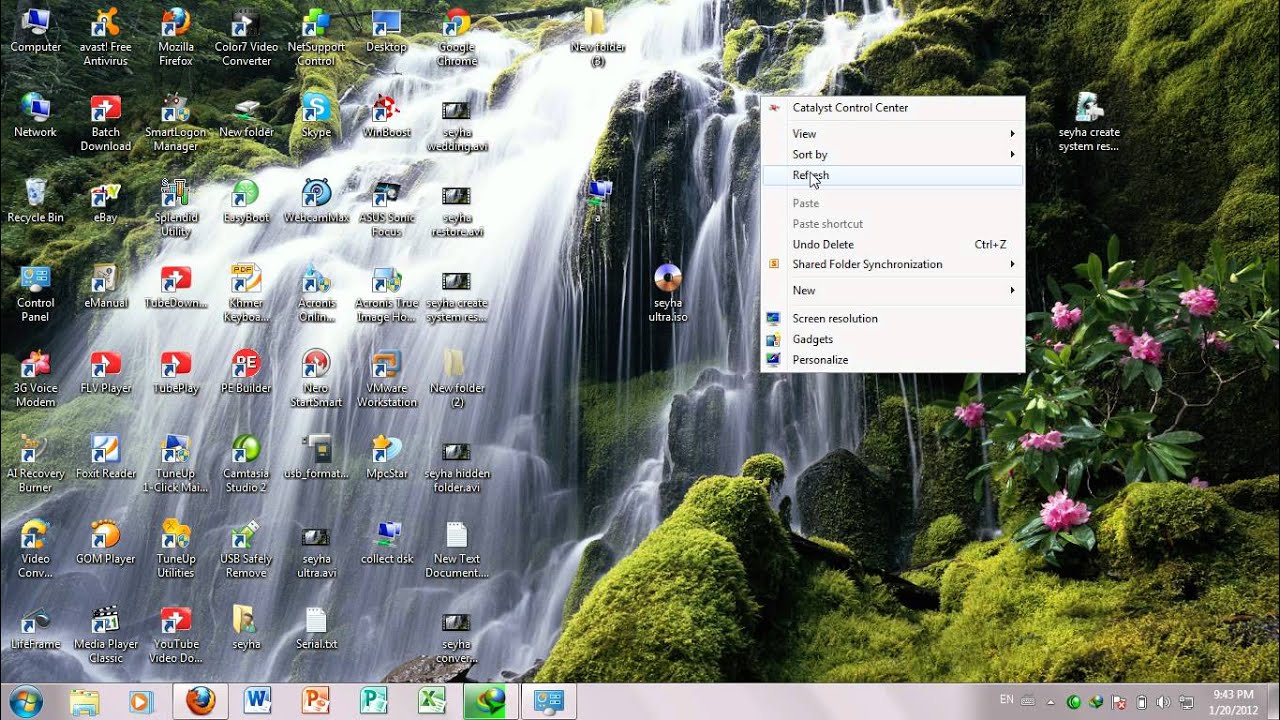The image size is (1280, 720).
Task: Select the Khmer Keyboard PDF icon
Action: tap(246, 293)
